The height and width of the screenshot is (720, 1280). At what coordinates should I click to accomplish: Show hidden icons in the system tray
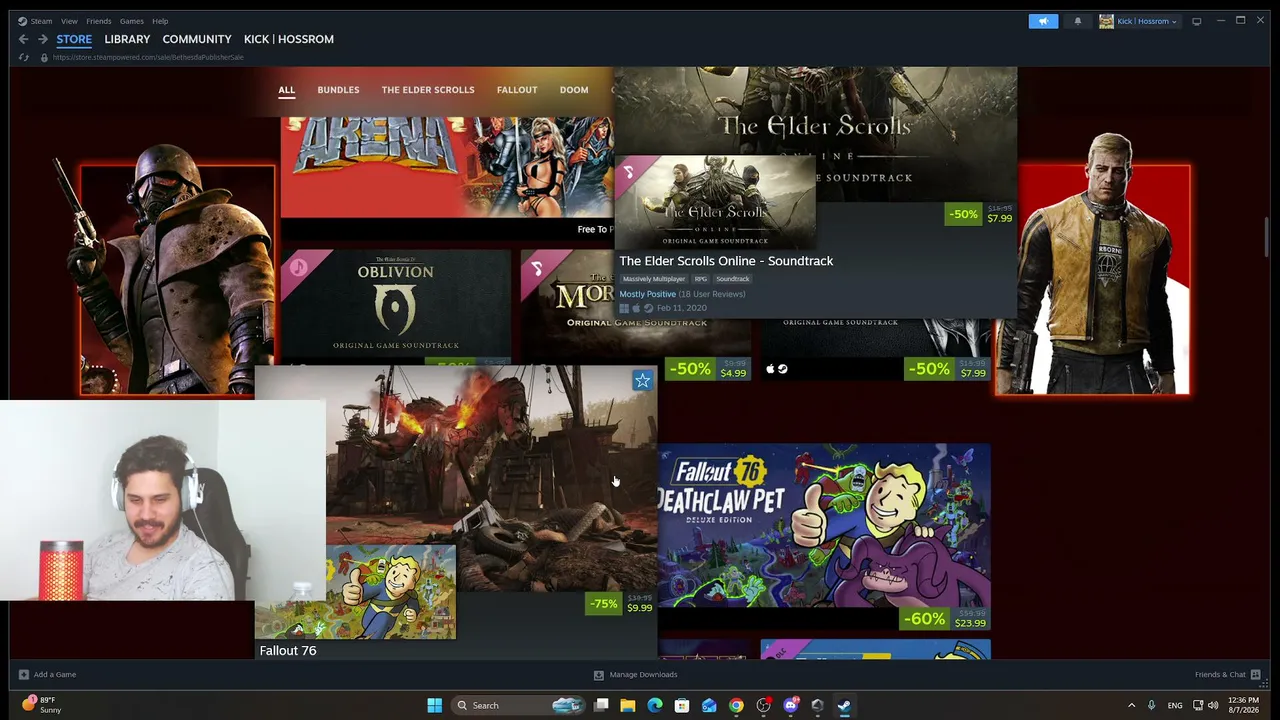coord(1131,705)
